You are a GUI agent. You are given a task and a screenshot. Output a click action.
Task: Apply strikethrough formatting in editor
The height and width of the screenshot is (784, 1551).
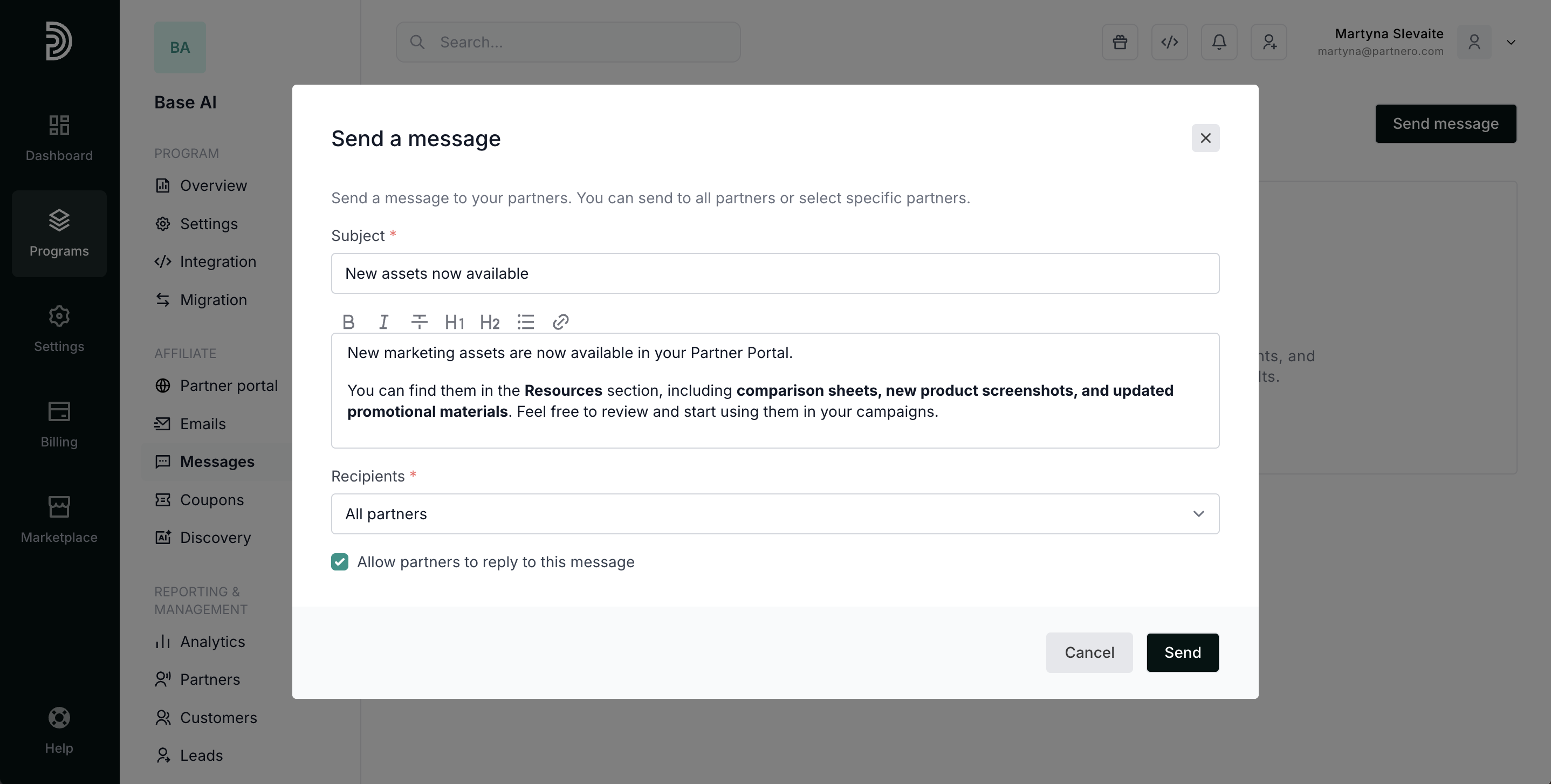pos(419,322)
